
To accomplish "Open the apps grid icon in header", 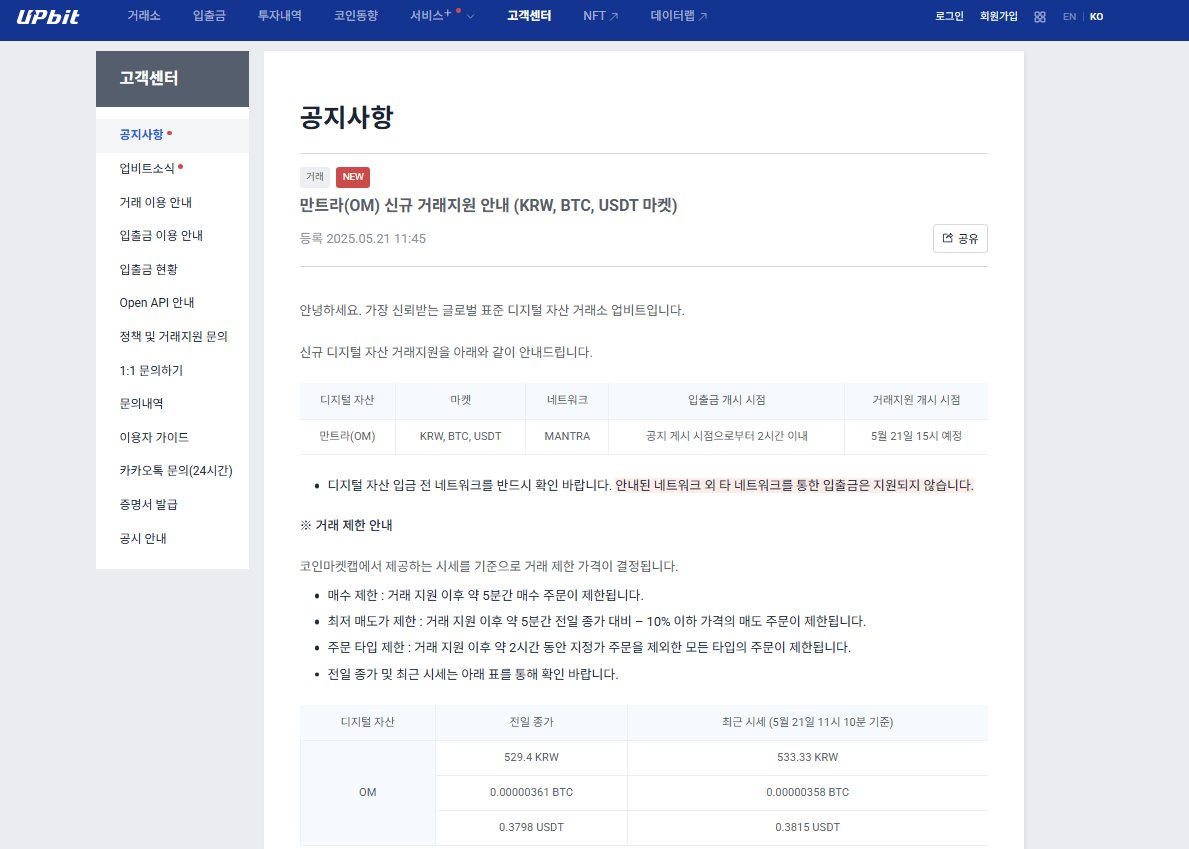I will click(x=1040, y=17).
